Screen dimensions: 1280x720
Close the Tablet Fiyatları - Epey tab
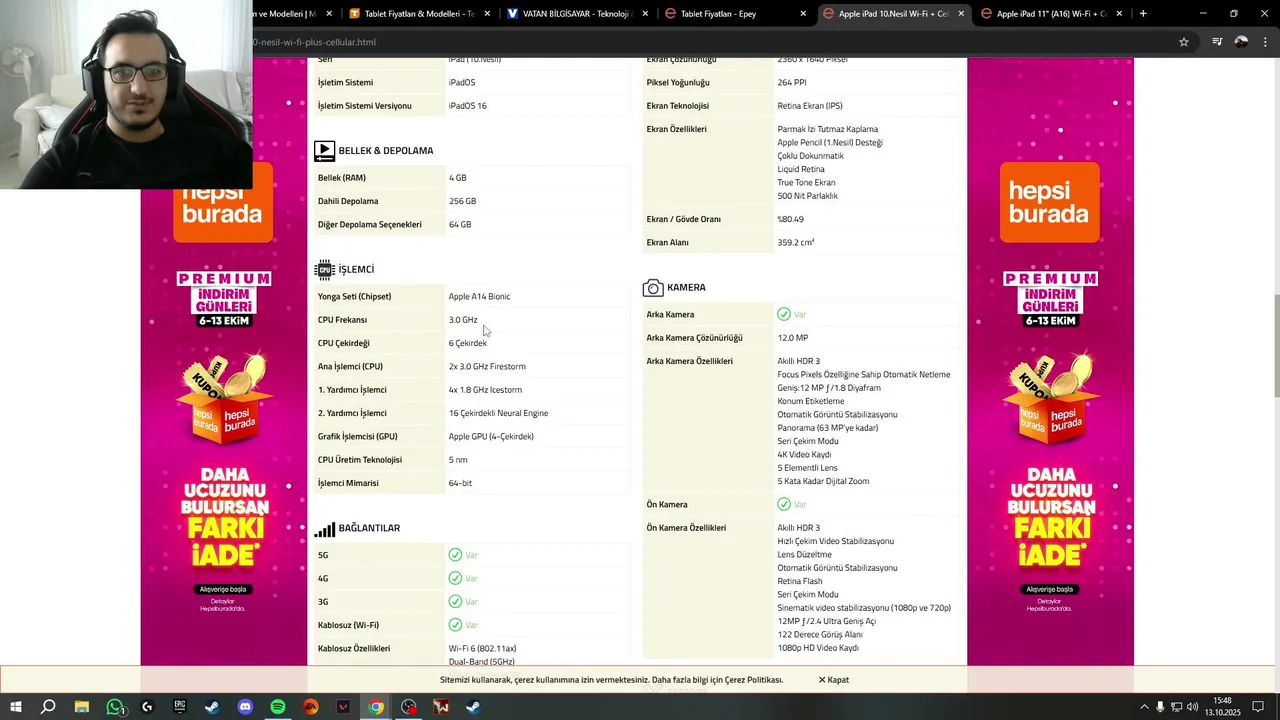coord(803,14)
